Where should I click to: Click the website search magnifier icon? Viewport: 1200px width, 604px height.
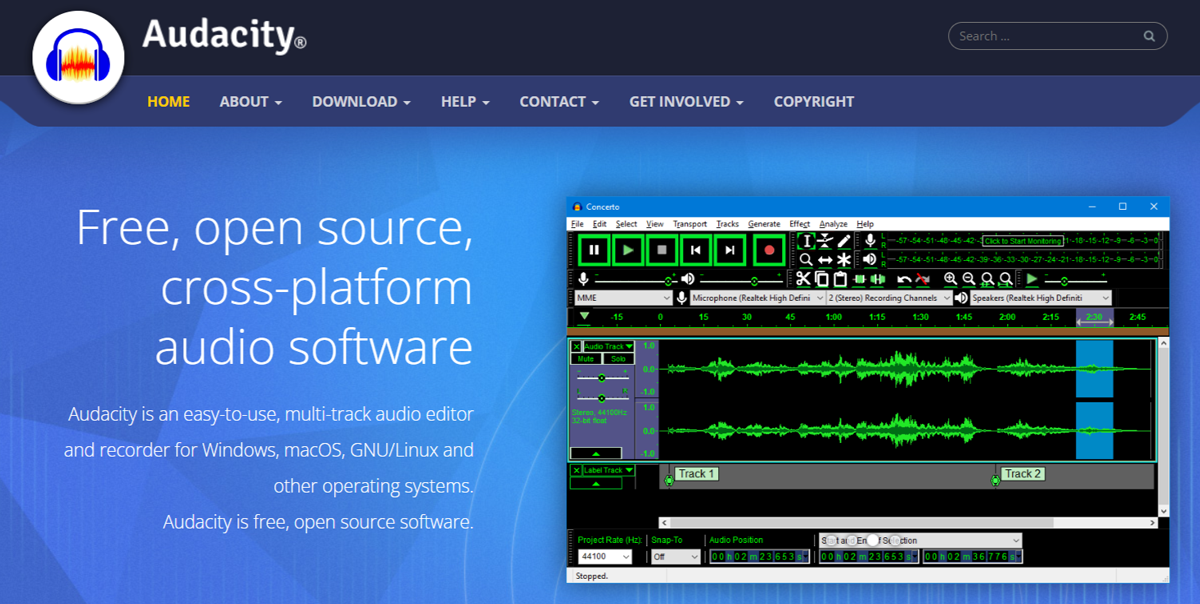pyautogui.click(x=1149, y=36)
